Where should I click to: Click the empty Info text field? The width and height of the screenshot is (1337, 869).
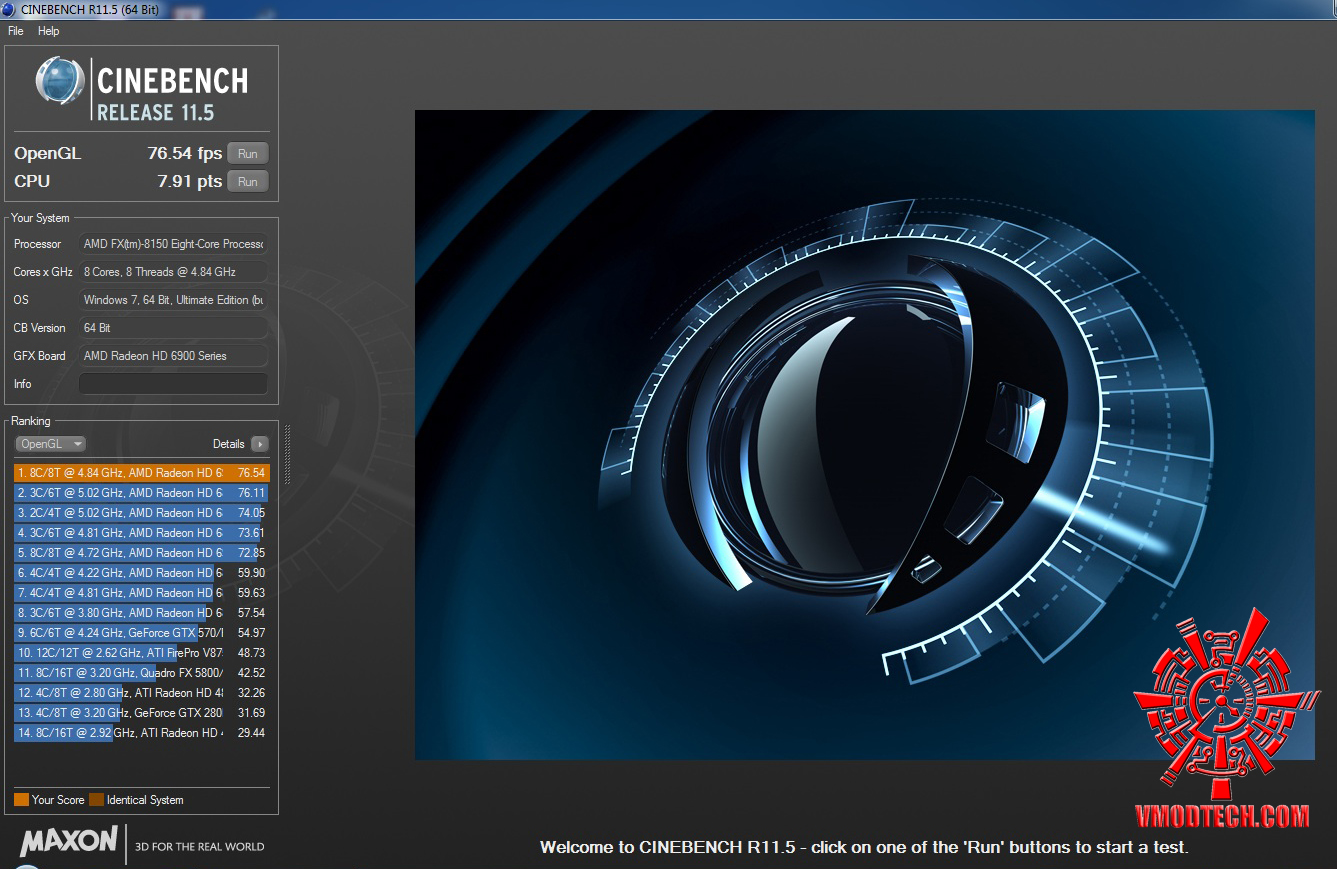tap(173, 384)
